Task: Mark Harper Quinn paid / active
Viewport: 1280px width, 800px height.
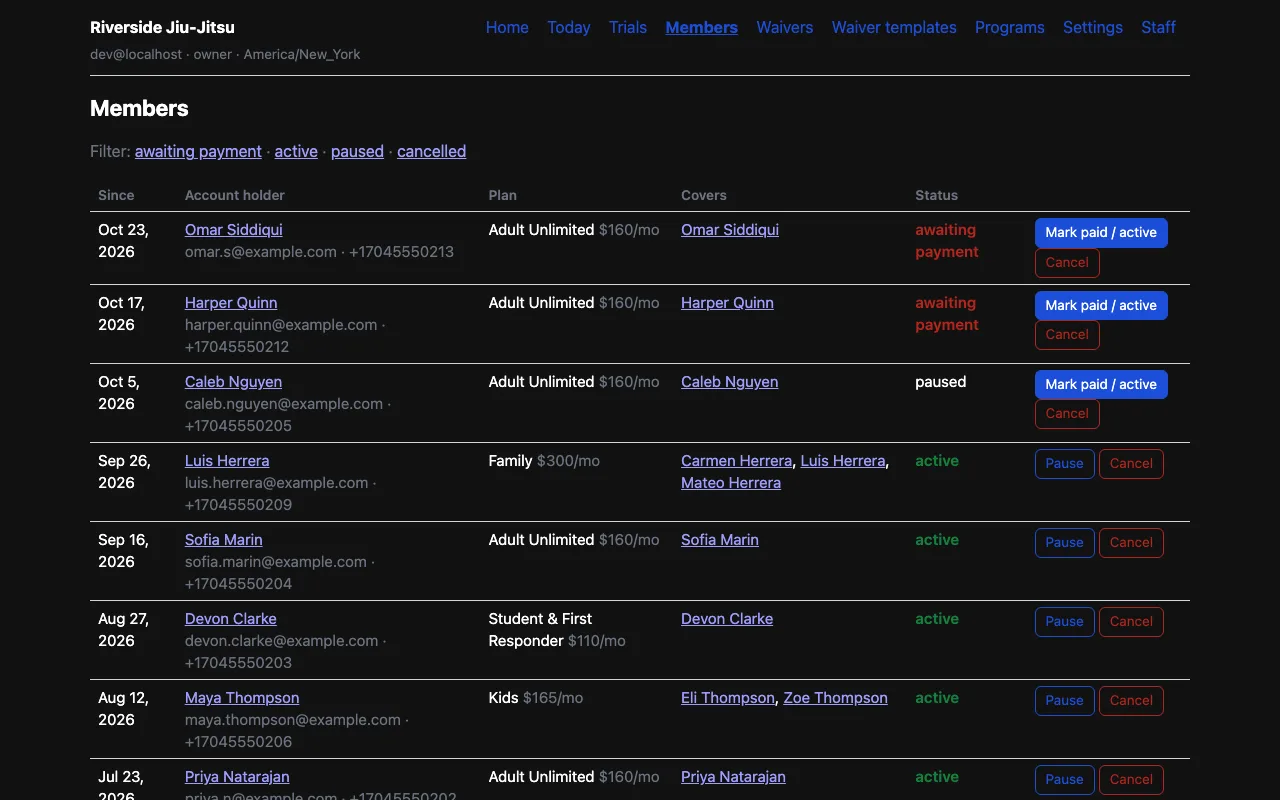Action: (x=1101, y=306)
